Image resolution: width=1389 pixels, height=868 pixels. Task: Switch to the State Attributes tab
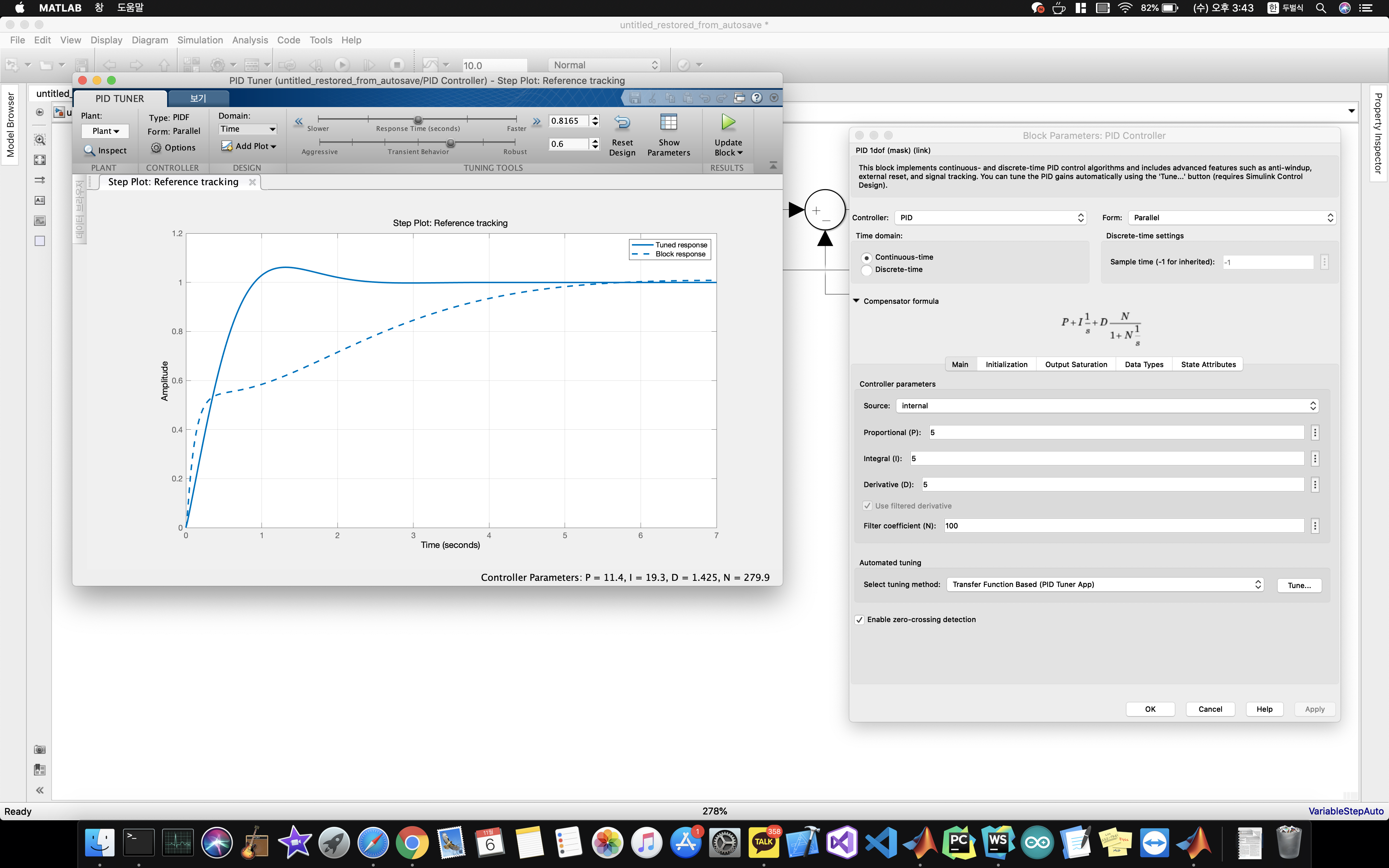1208,365
